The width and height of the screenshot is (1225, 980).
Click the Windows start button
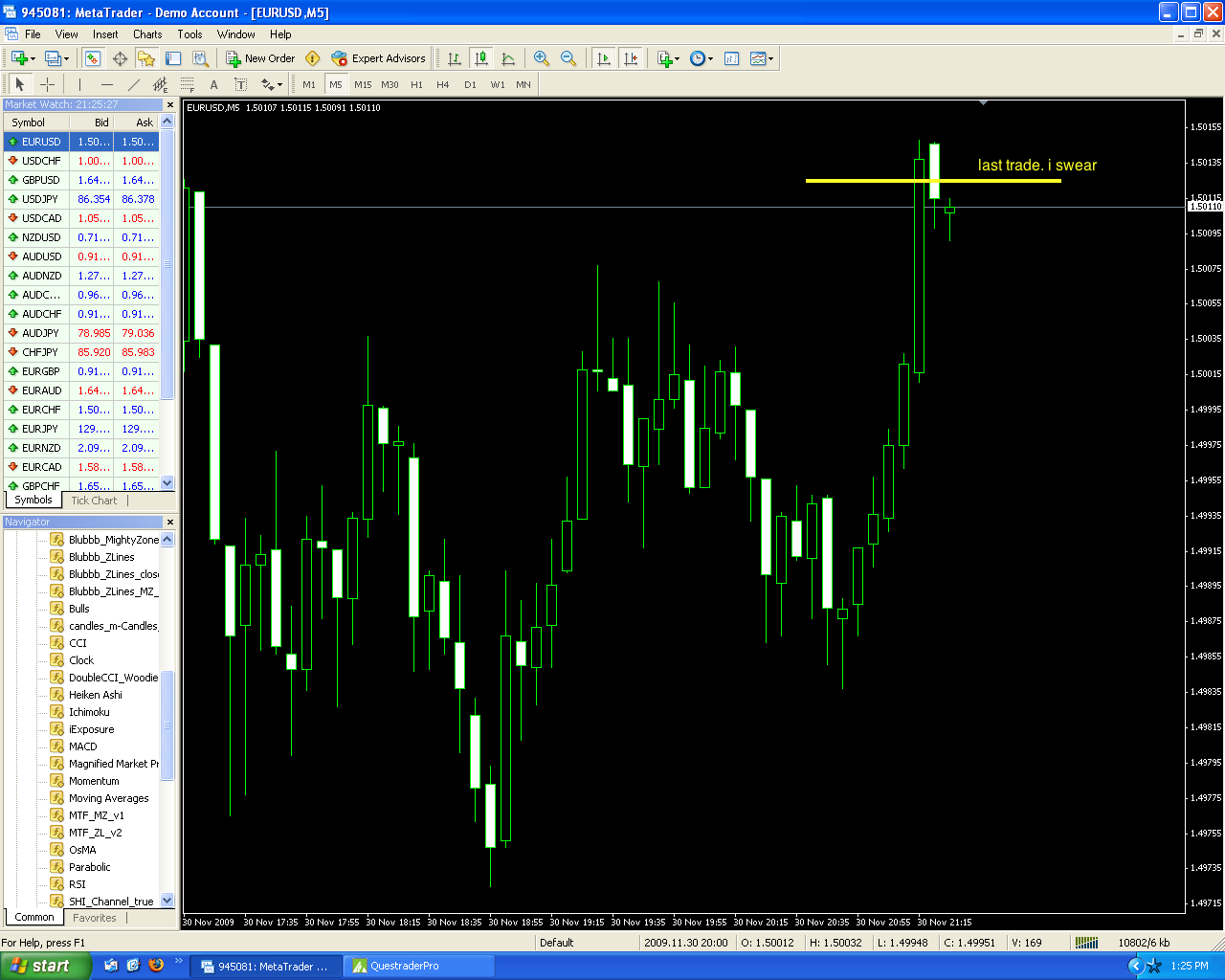pyautogui.click(x=46, y=966)
